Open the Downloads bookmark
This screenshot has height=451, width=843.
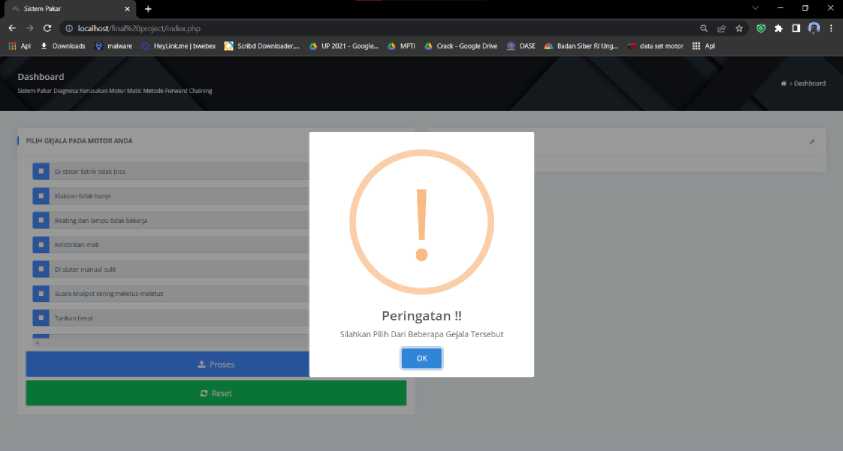(63, 46)
